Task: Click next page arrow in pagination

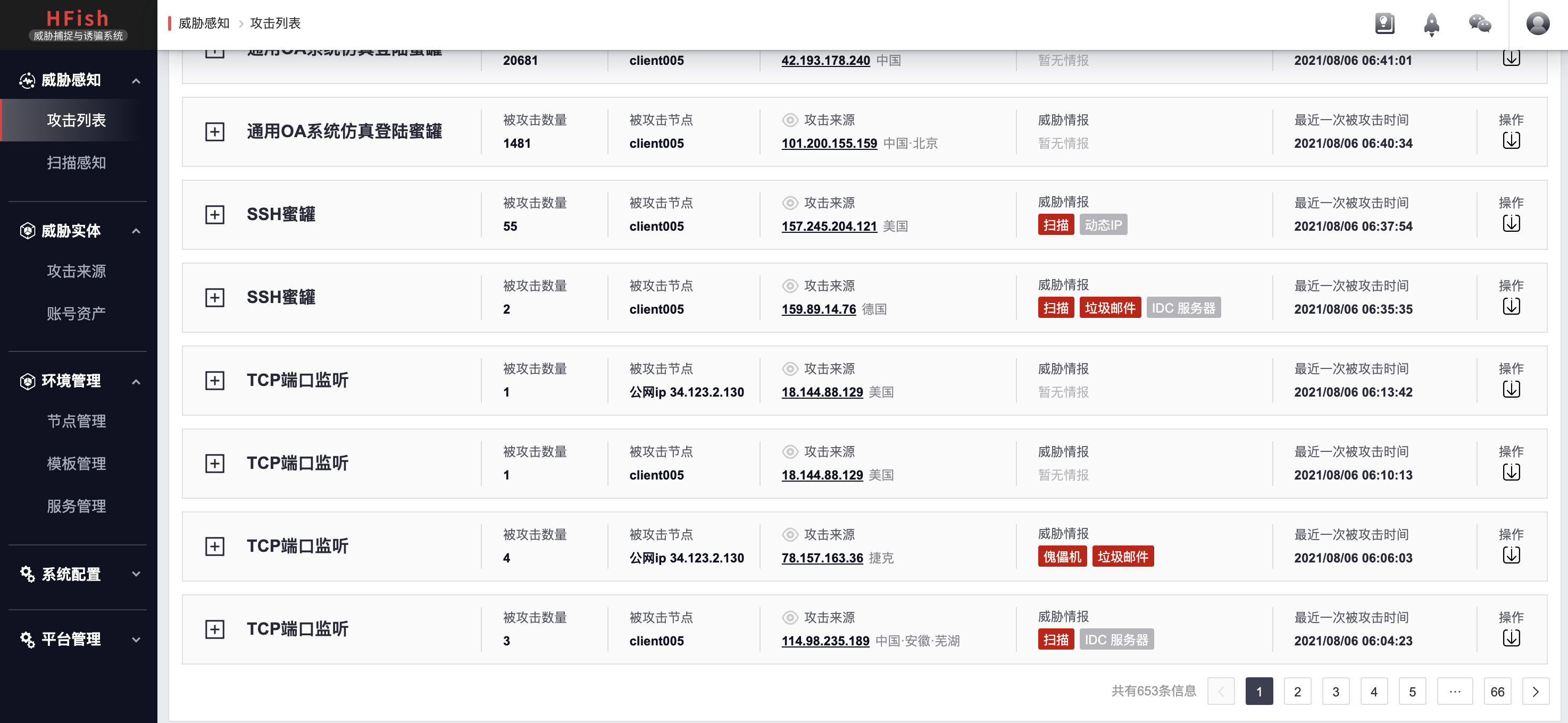Action: click(x=1535, y=692)
